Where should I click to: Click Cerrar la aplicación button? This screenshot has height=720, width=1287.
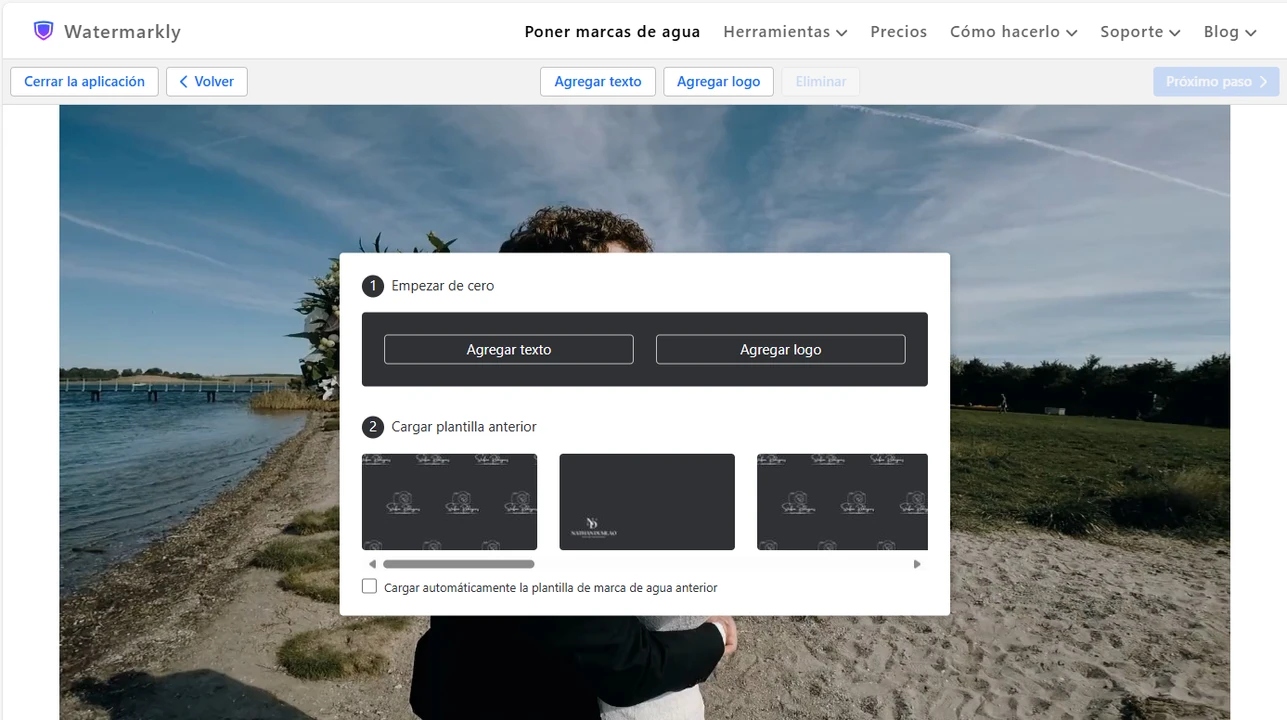coord(84,82)
